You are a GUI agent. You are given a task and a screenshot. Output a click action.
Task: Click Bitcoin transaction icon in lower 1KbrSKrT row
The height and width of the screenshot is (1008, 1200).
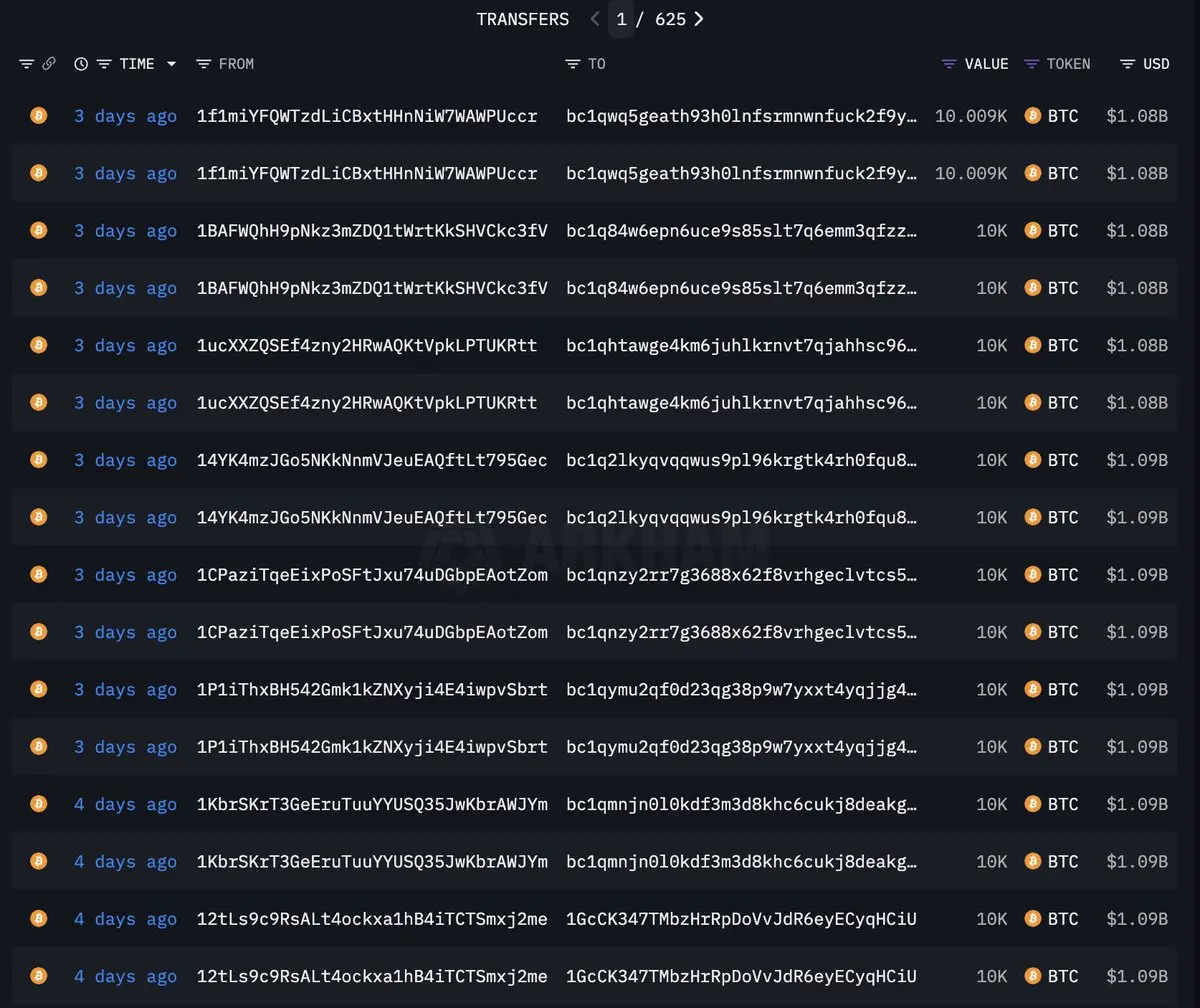(39, 862)
